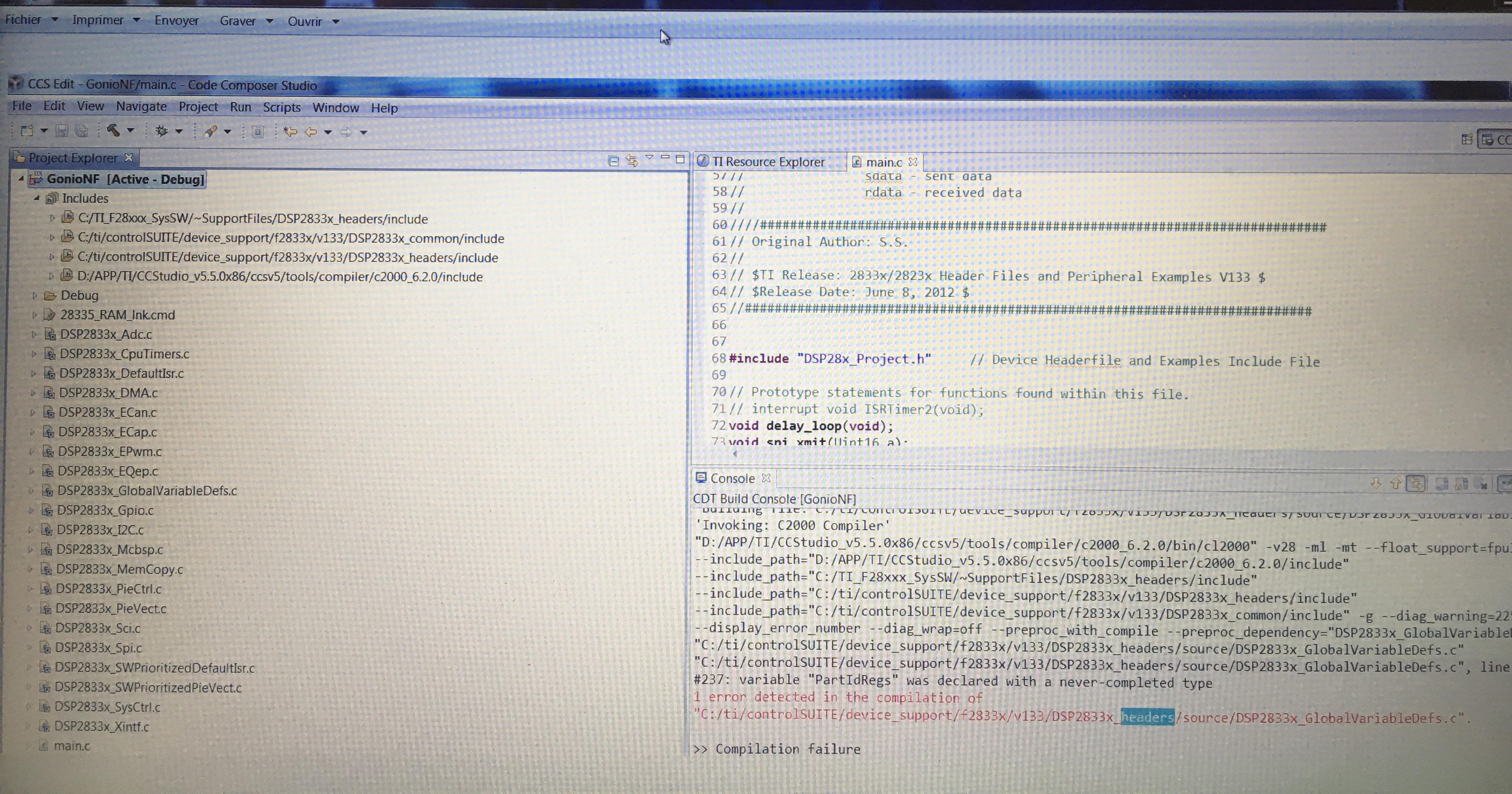
Task: Toggle Link with Editor in Project Explorer
Action: [631, 160]
